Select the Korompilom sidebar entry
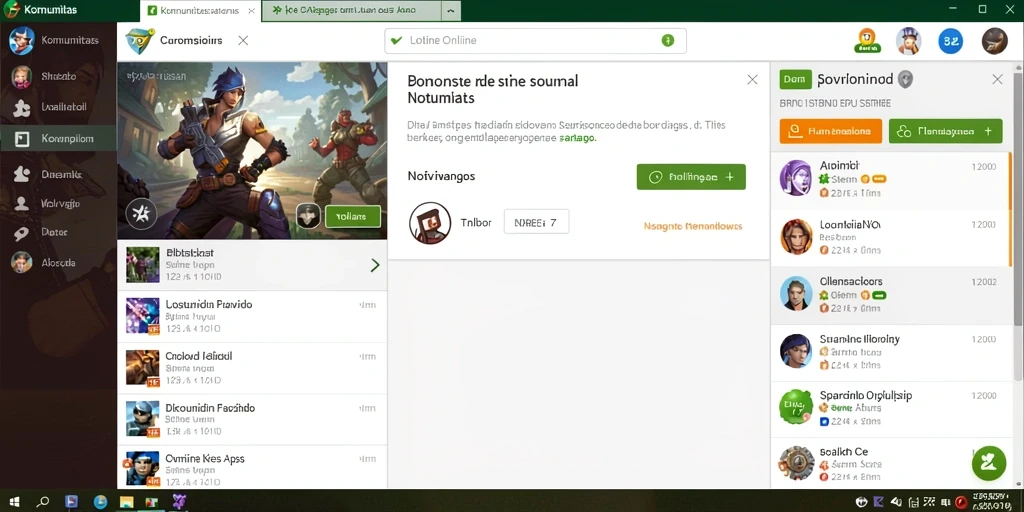1024x512 pixels. coord(58,138)
